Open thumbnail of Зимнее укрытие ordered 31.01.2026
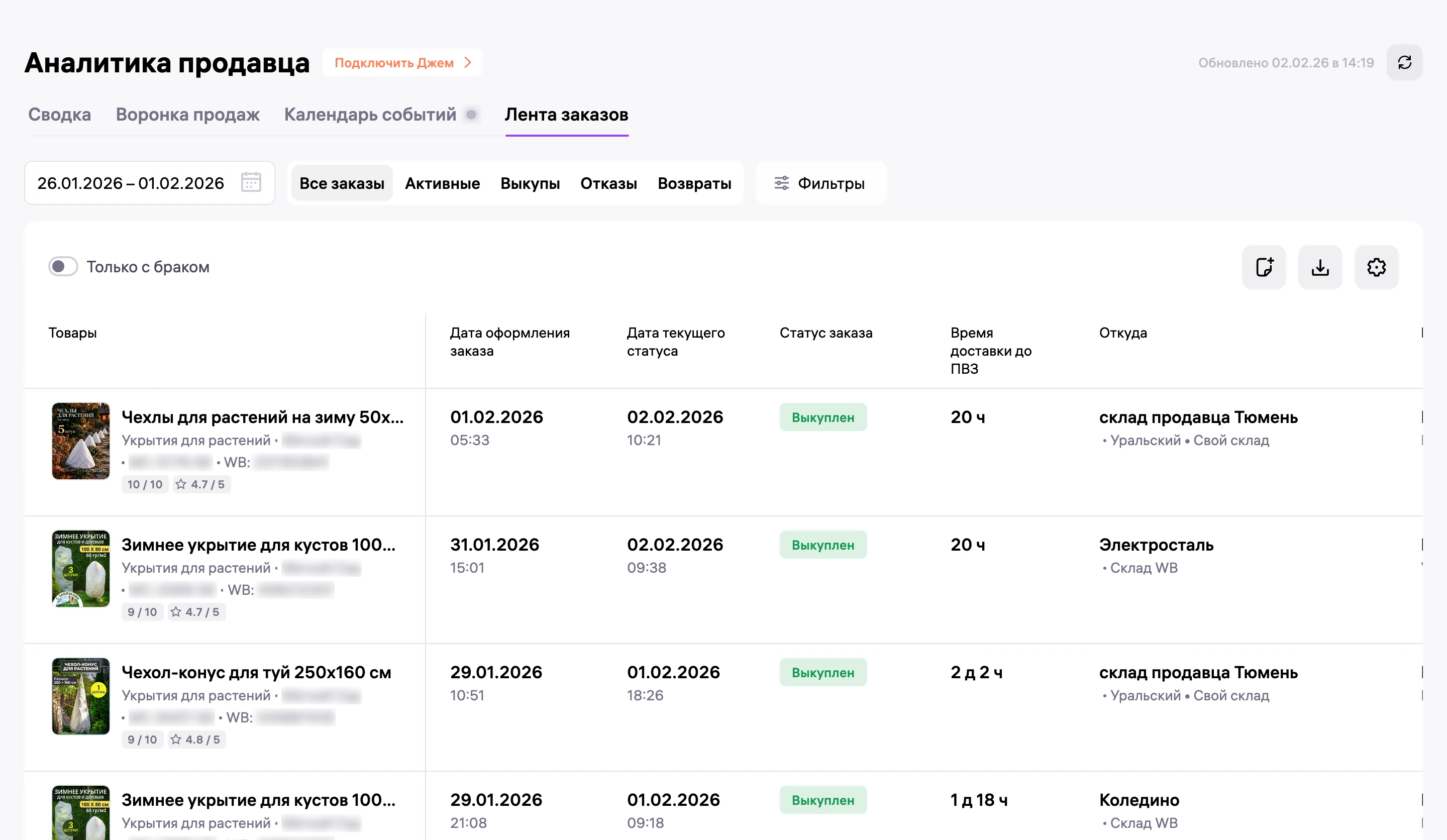The height and width of the screenshot is (840, 1447). click(x=80, y=568)
